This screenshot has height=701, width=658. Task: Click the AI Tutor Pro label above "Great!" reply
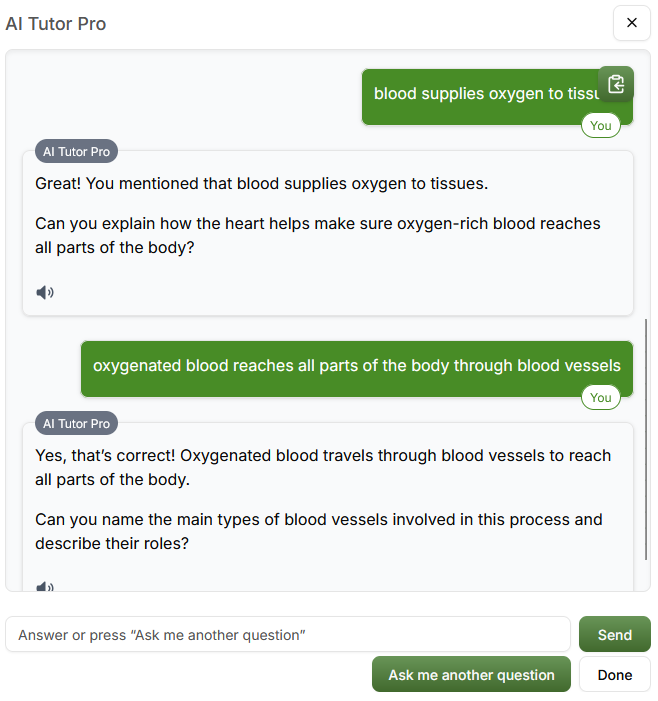click(77, 152)
